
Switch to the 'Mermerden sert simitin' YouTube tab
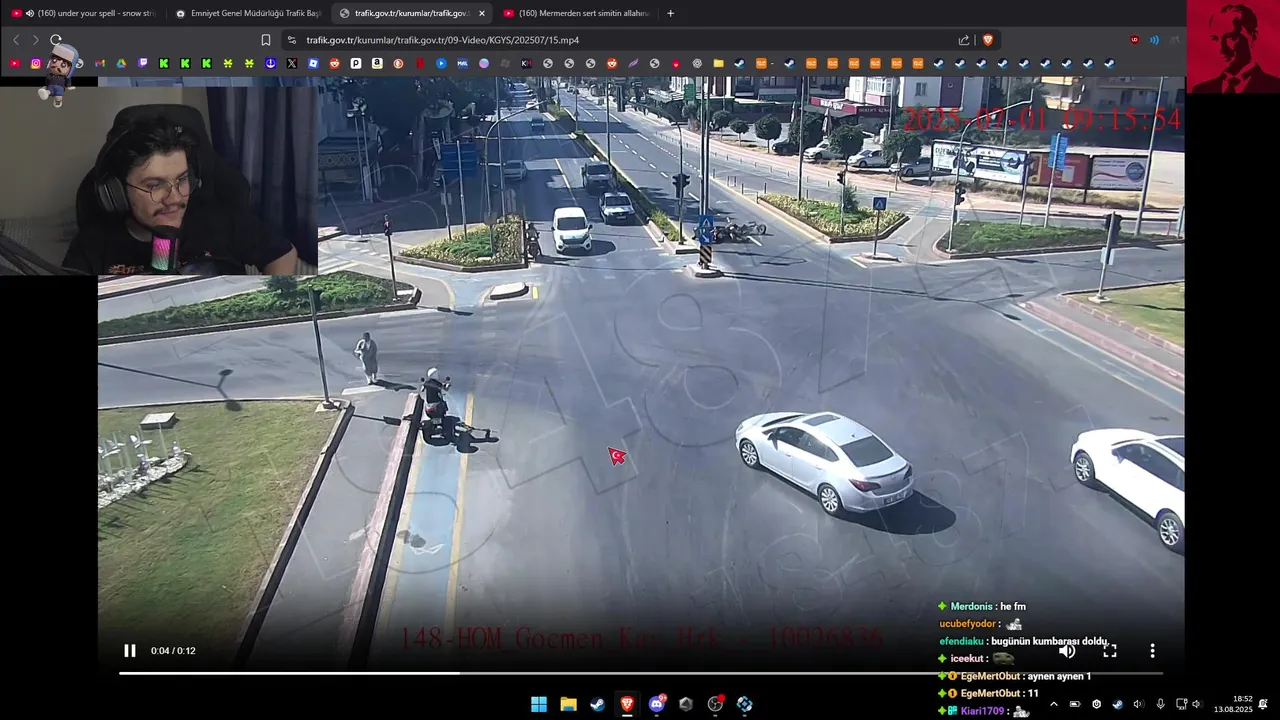pyautogui.click(x=576, y=13)
